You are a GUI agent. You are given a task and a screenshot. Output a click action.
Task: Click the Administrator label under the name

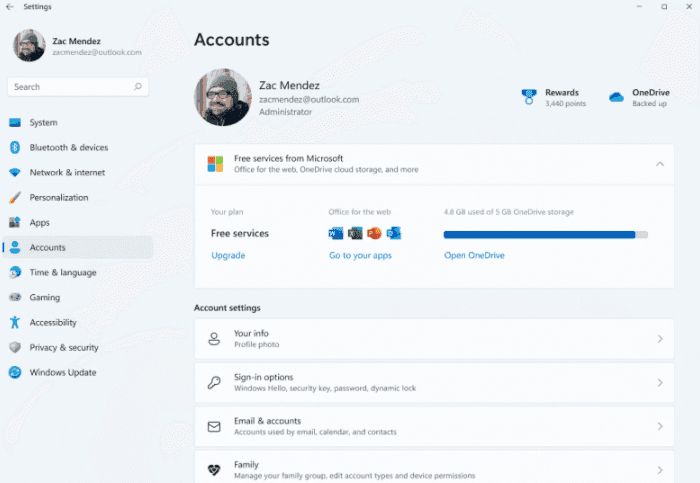click(285, 112)
